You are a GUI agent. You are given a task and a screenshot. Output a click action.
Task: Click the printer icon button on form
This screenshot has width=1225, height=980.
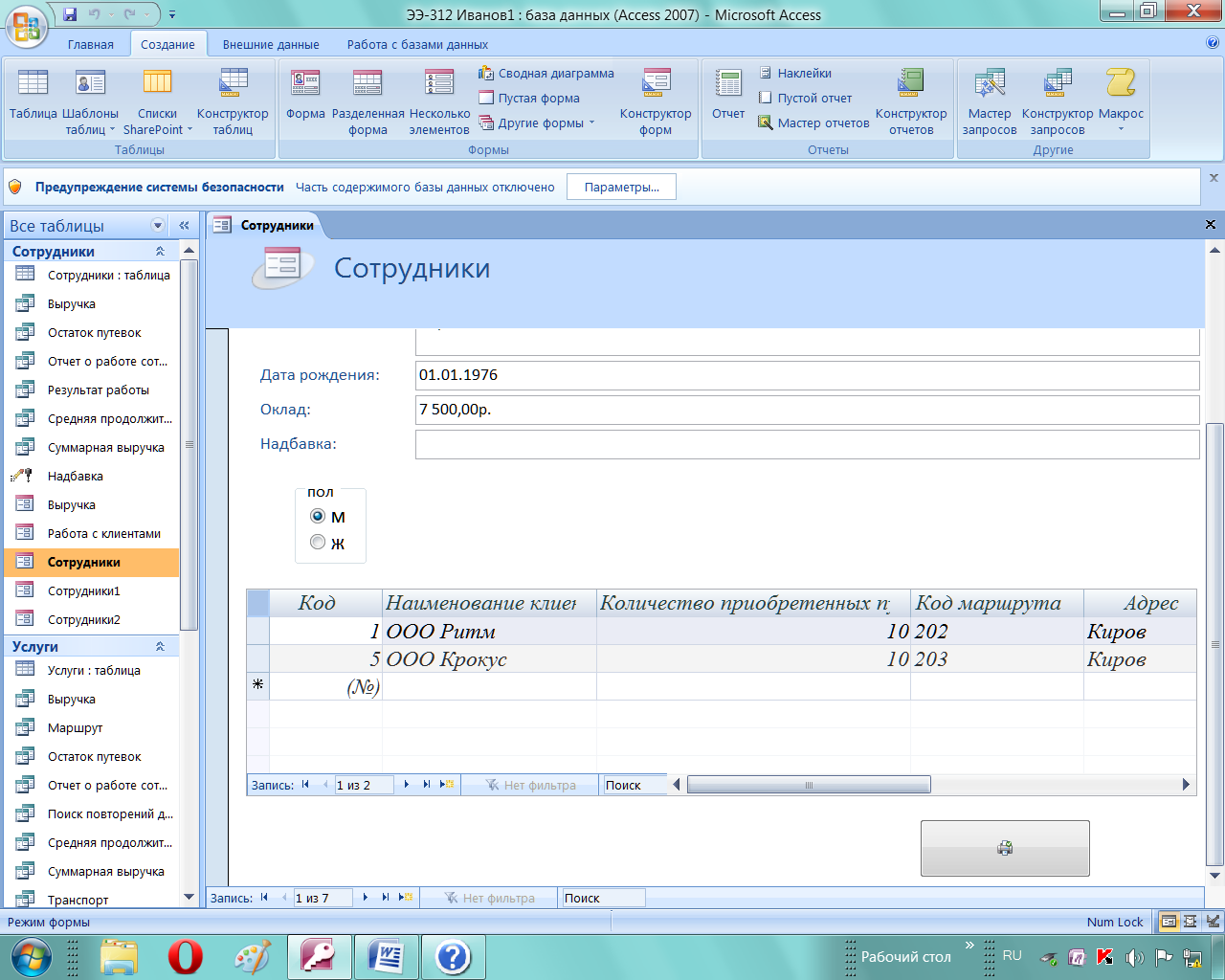click(x=1005, y=848)
